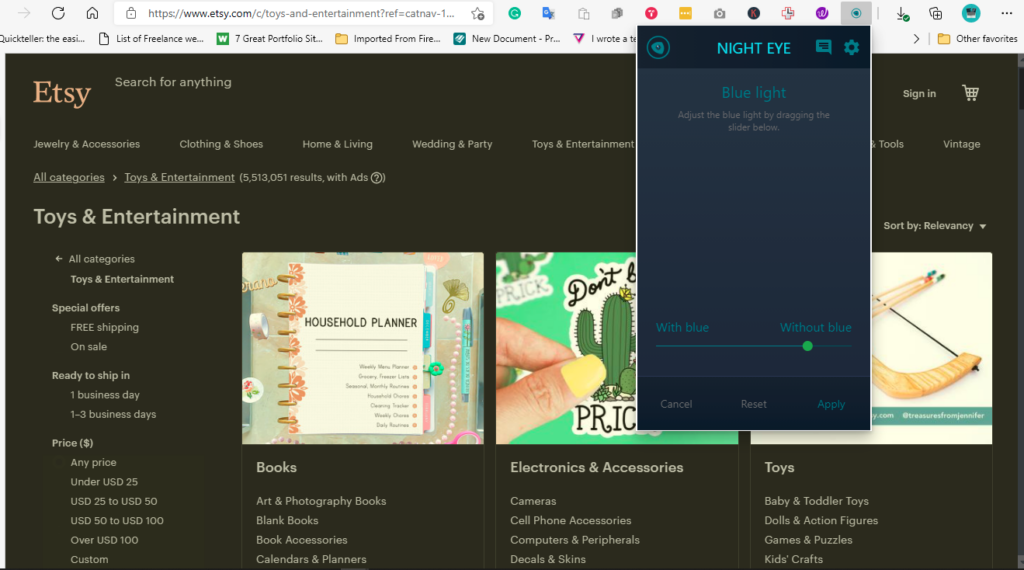Open the browser Settings and more menu
This screenshot has width=1024, height=570.
[1006, 13]
